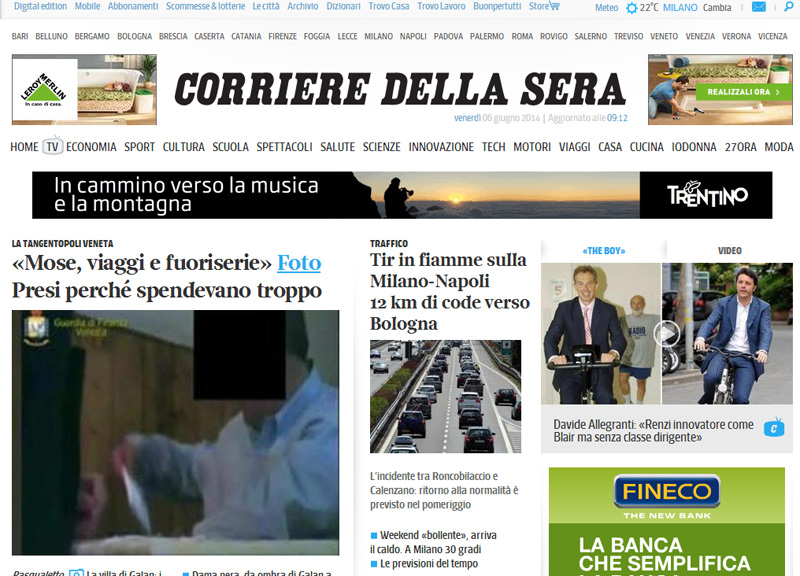The image size is (800, 576).
Task: Click the search magnifier icon
Action: click(x=786, y=7)
